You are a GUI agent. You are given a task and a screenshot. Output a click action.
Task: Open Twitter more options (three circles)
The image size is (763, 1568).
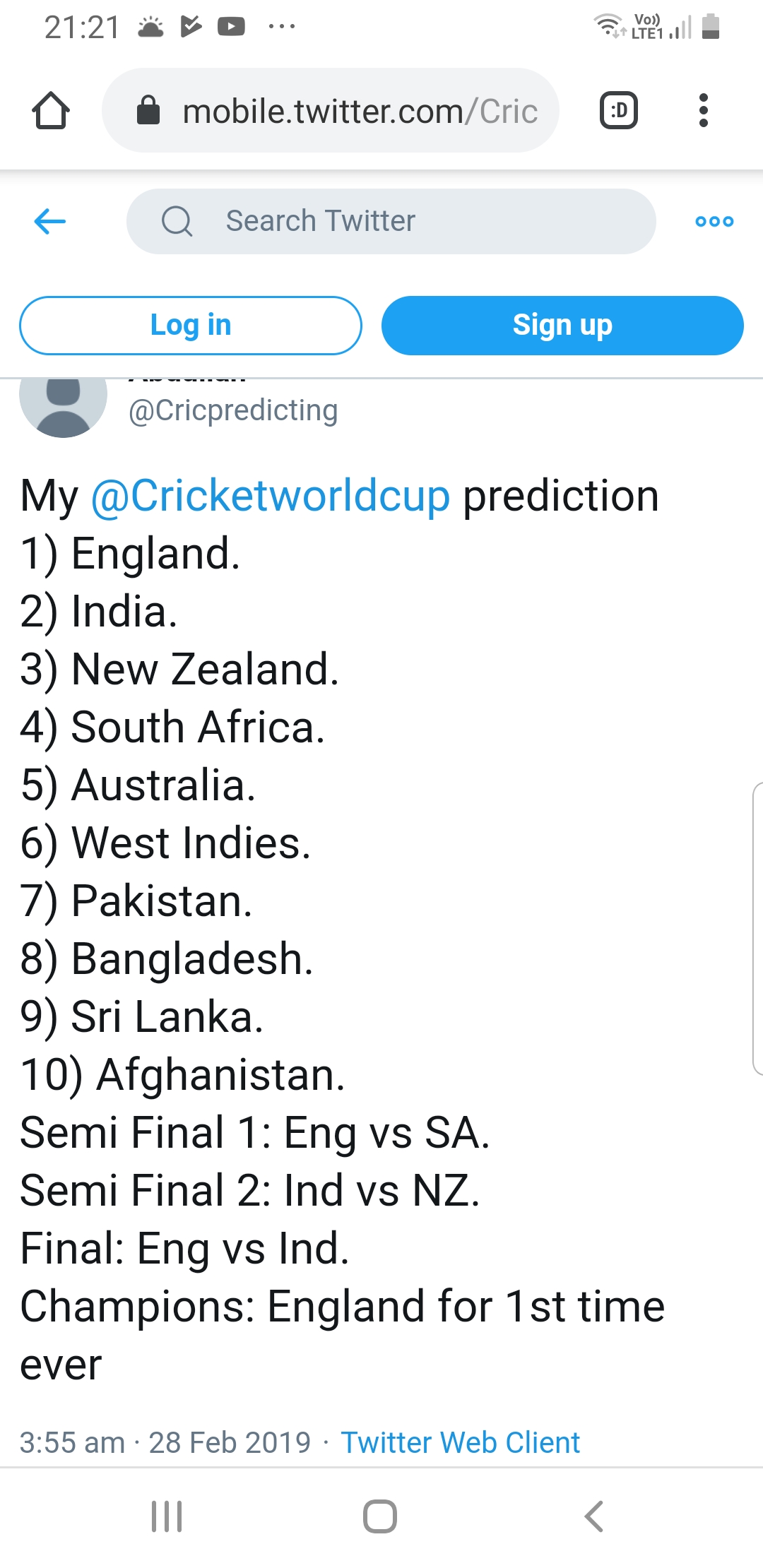coord(714,221)
